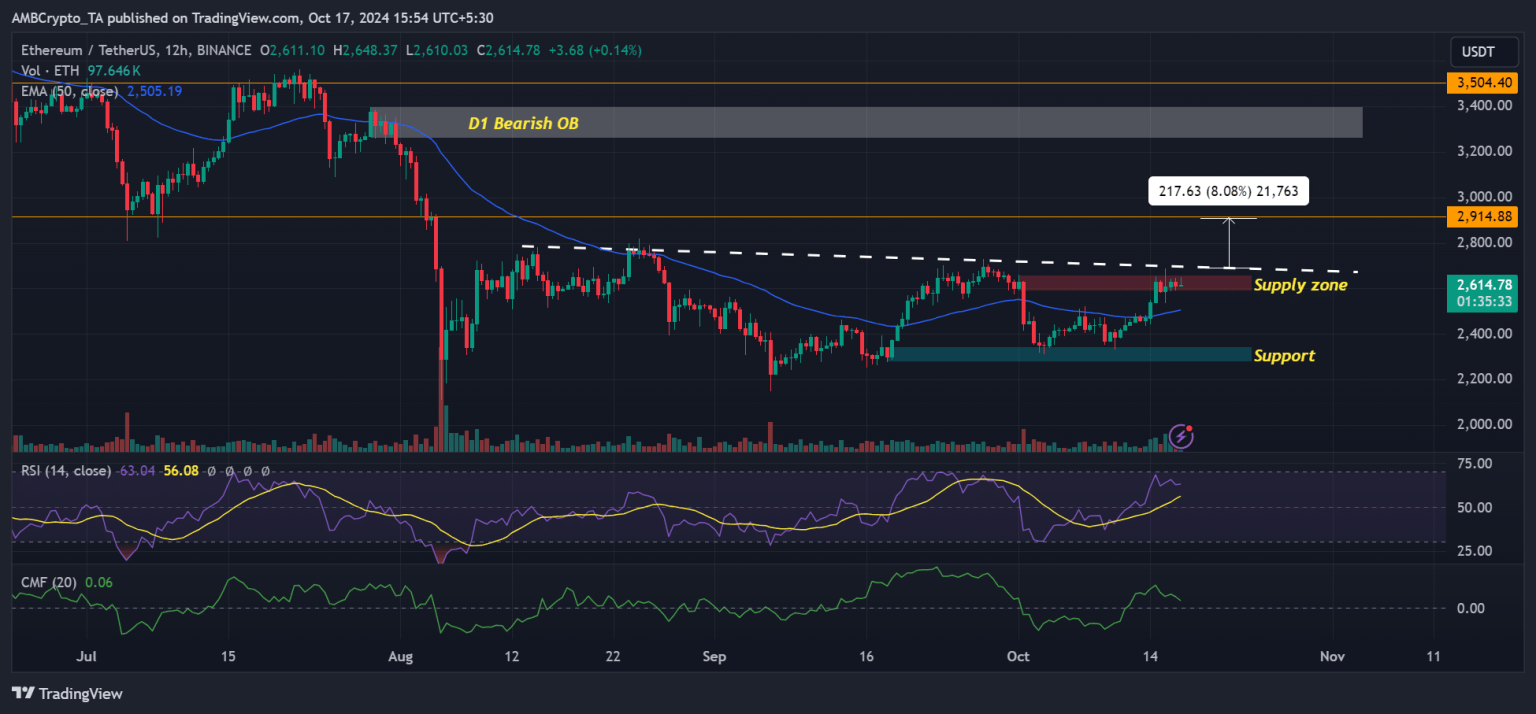Viewport: 1536px width, 714px height.
Task: Select the Support annotation text
Action: (x=1284, y=356)
